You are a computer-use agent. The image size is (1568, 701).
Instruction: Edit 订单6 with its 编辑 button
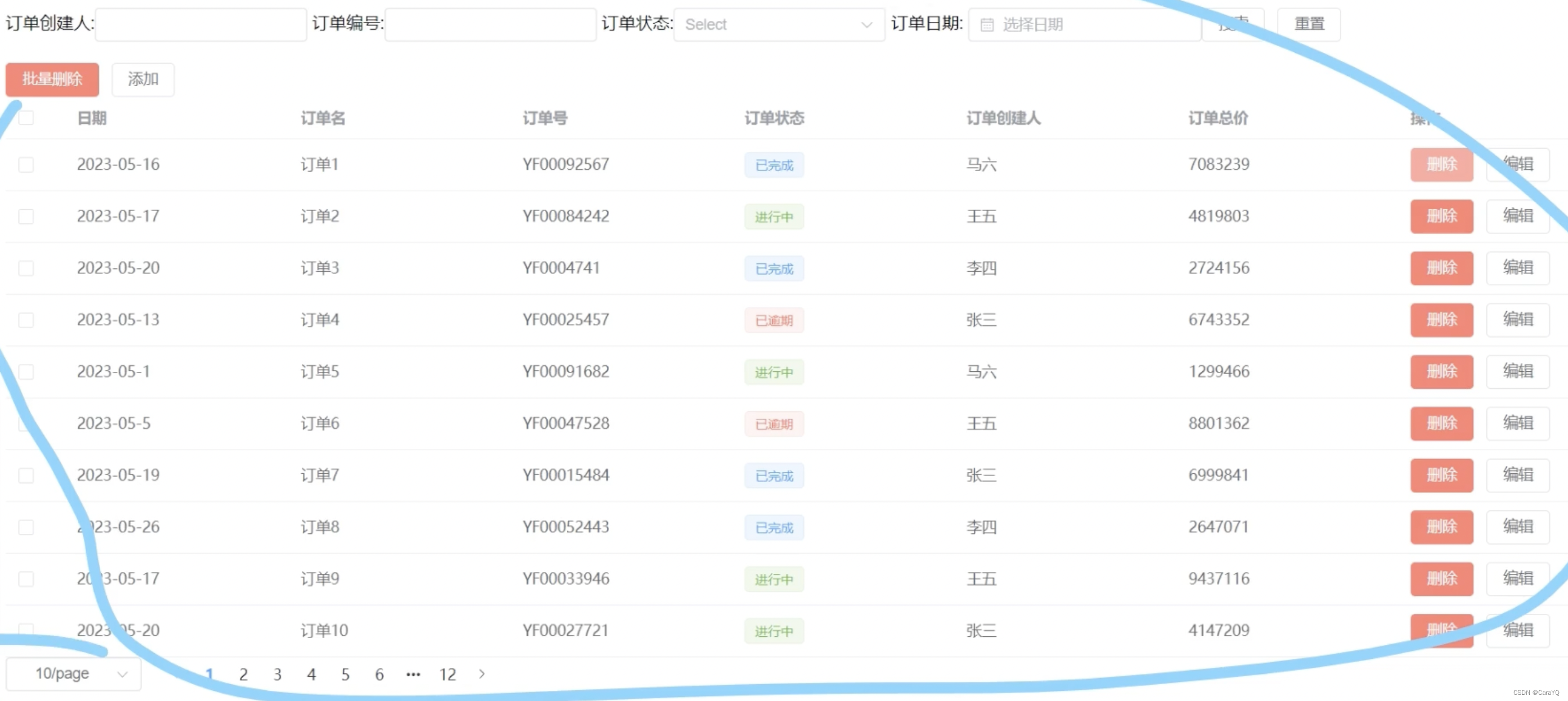(x=1517, y=423)
